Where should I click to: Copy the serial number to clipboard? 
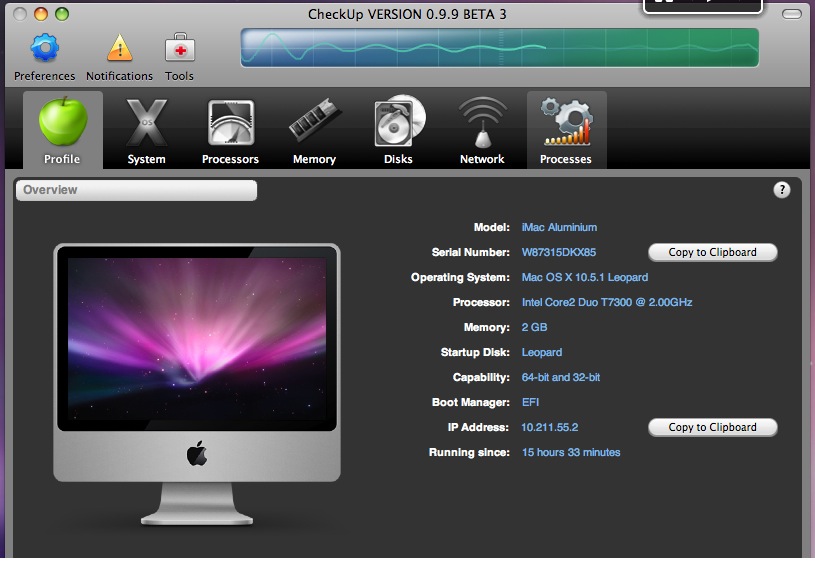(713, 252)
